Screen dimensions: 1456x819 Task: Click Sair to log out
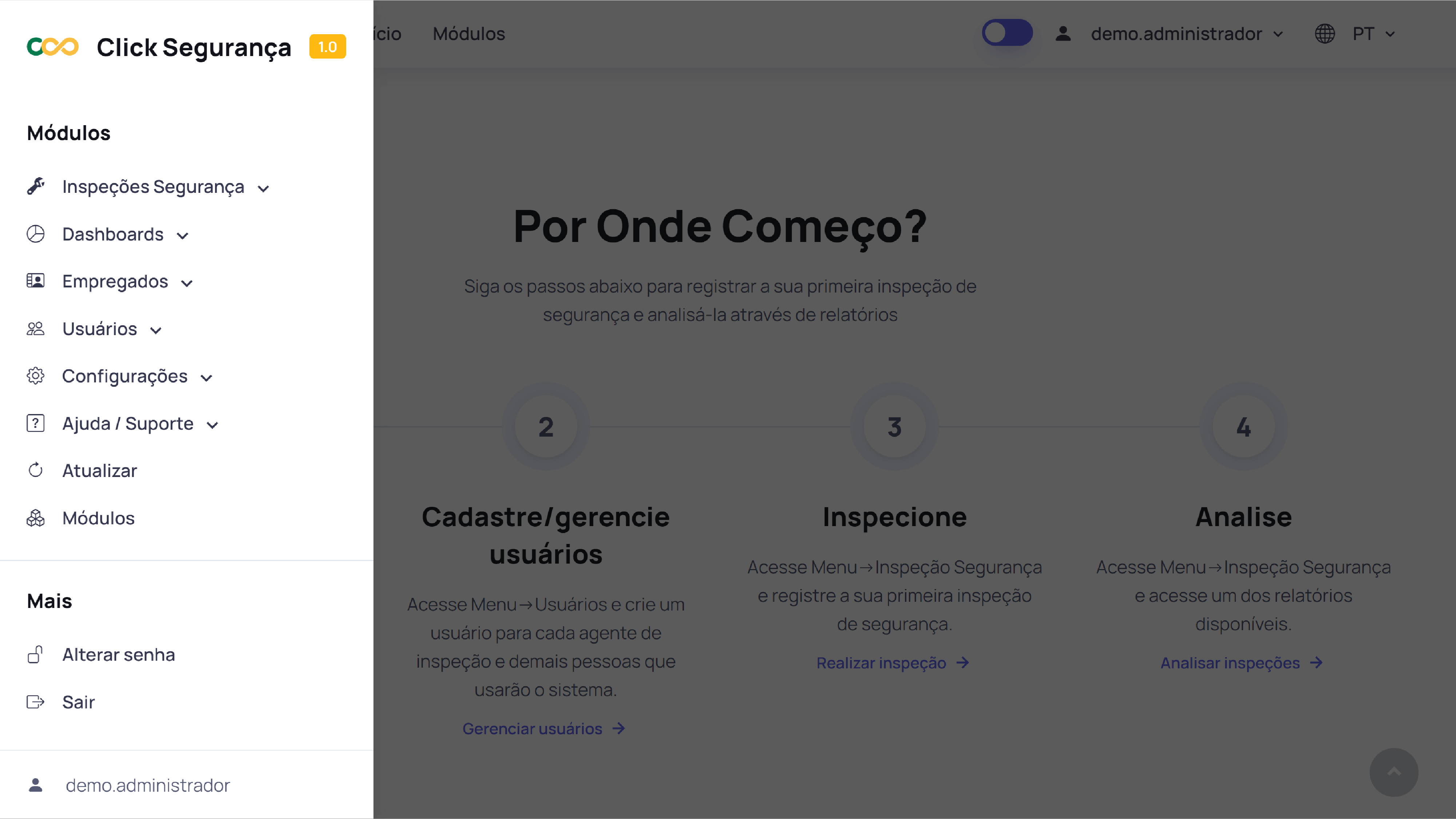coord(79,702)
